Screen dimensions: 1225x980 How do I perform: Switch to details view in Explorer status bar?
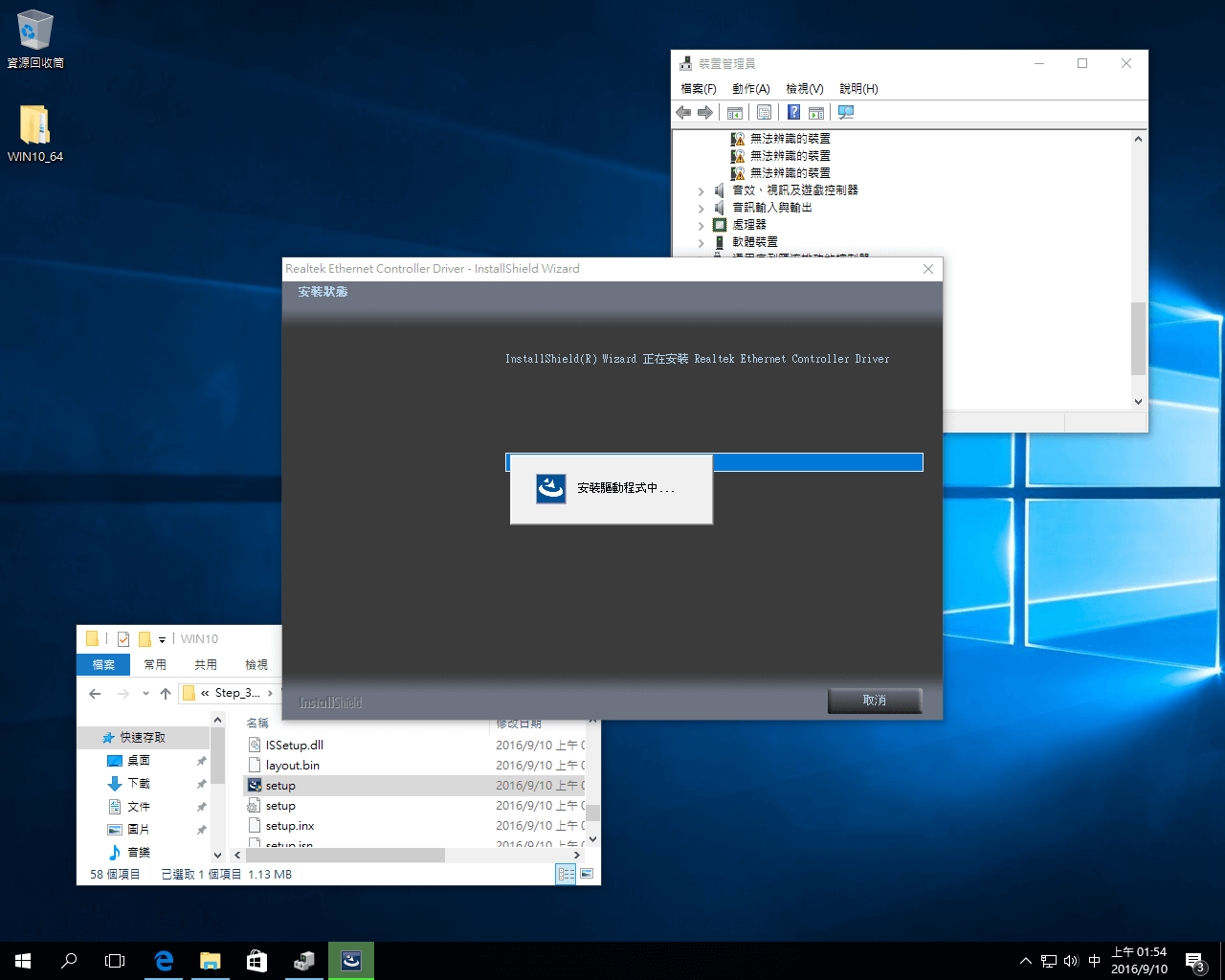click(566, 874)
